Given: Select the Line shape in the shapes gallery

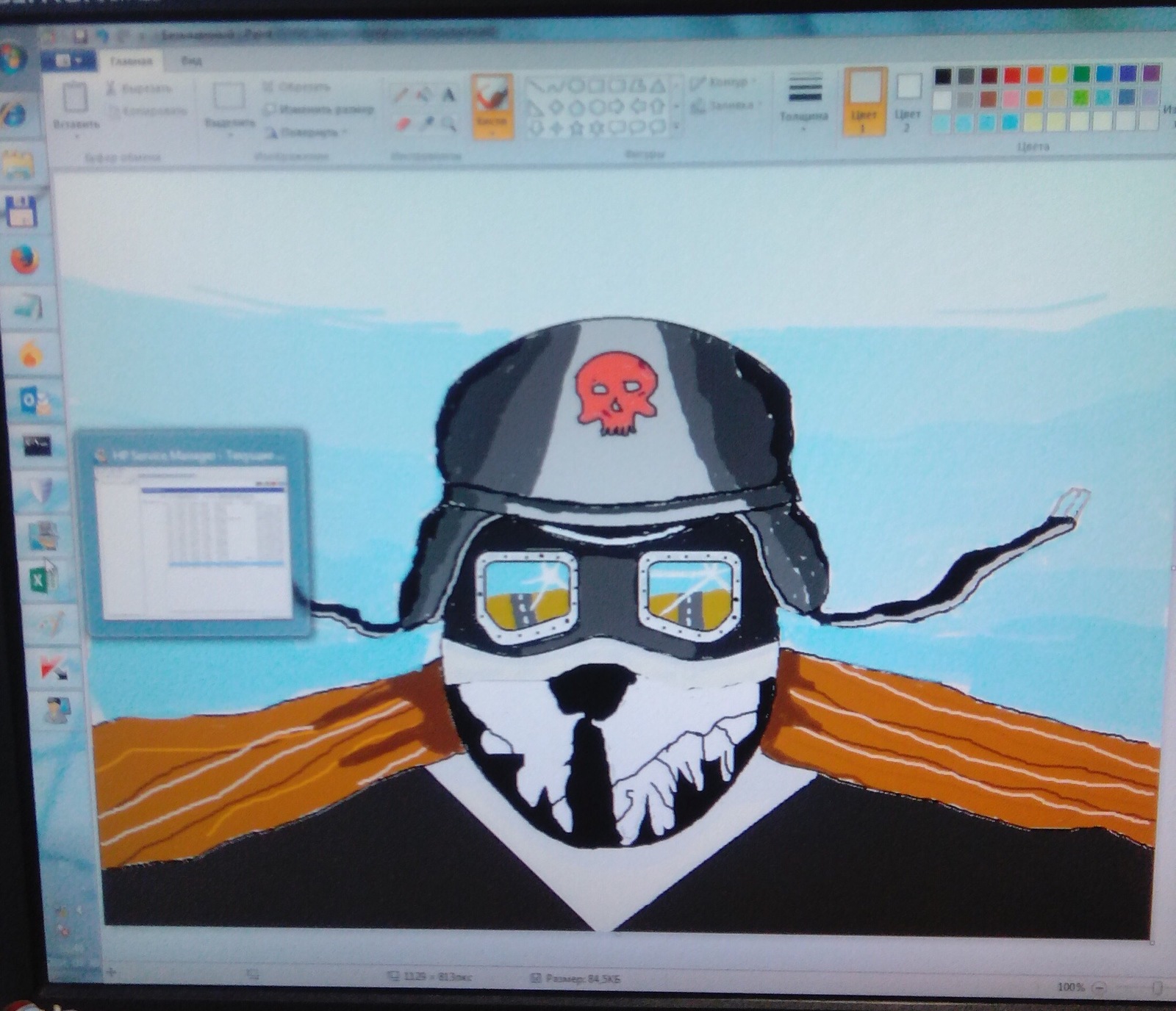Looking at the screenshot, I should pyautogui.click(x=536, y=86).
